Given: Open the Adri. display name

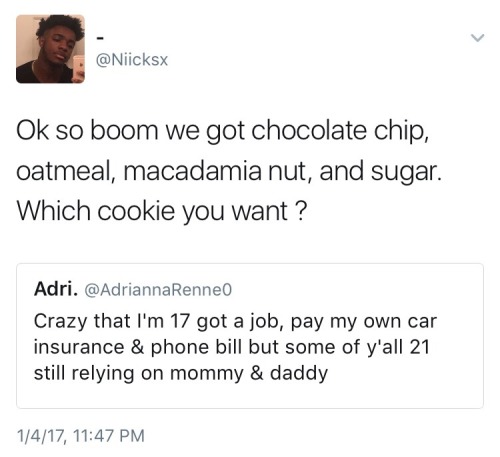Looking at the screenshot, I should [56, 289].
